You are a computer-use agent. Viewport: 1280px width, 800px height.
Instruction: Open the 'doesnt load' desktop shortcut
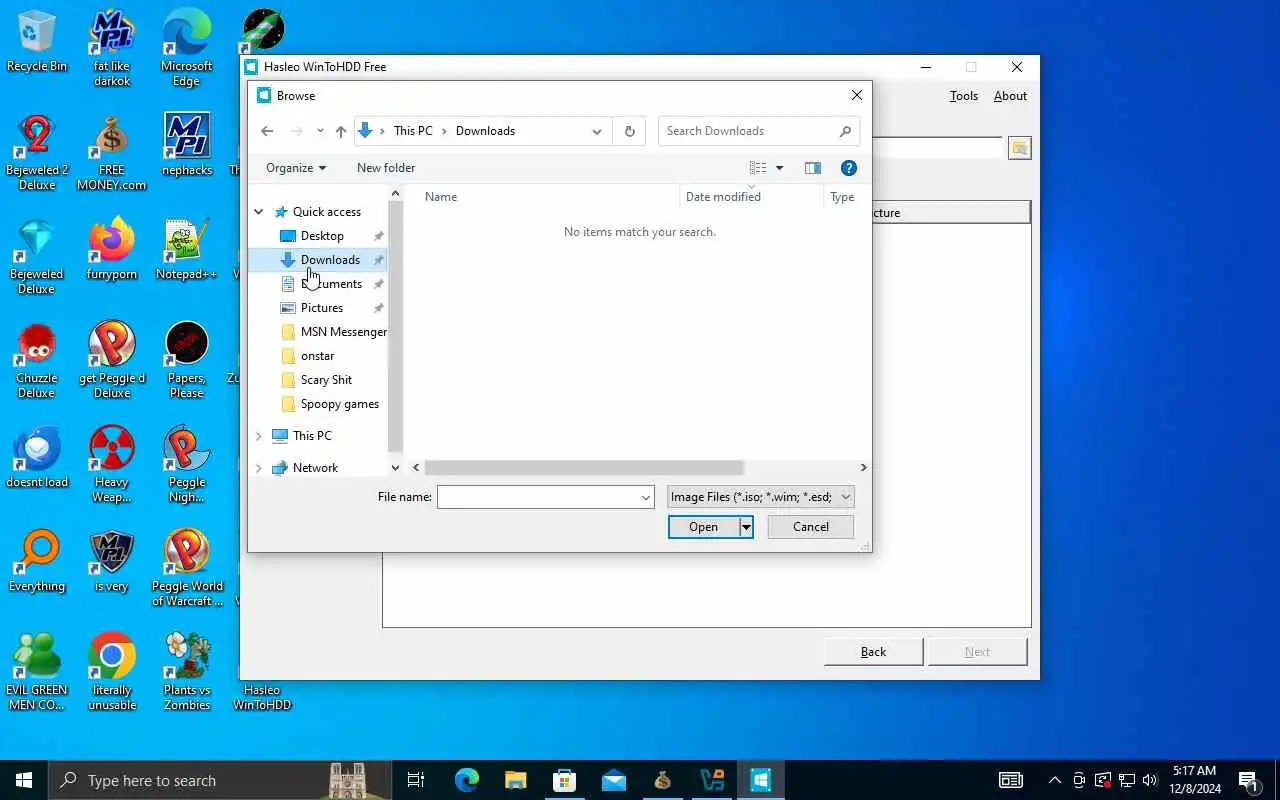click(x=37, y=457)
